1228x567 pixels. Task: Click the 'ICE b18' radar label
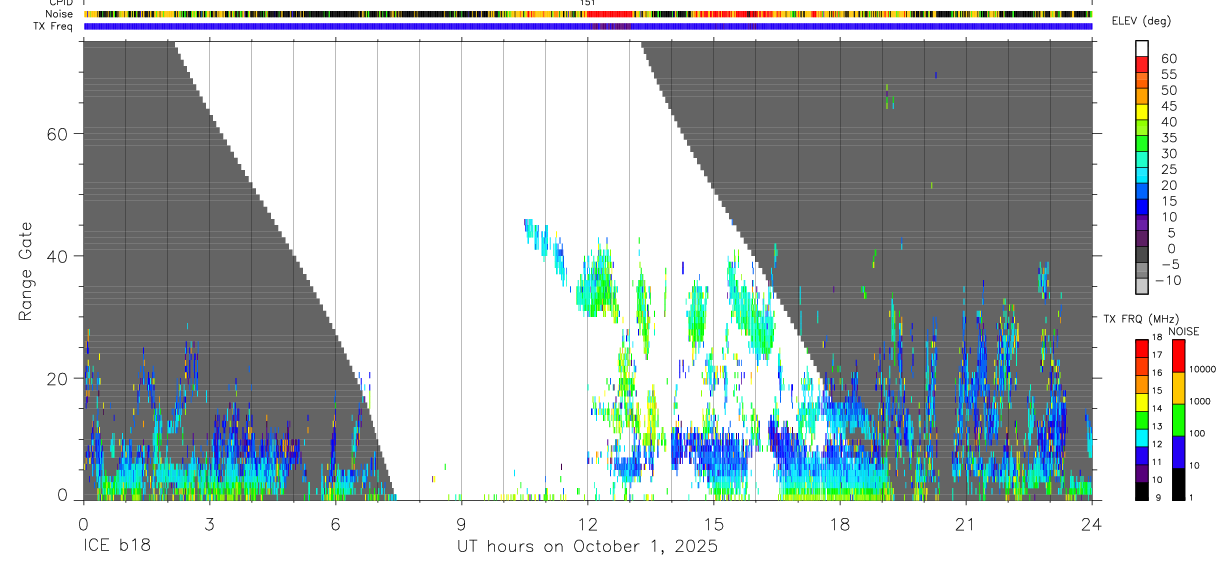coord(115,547)
